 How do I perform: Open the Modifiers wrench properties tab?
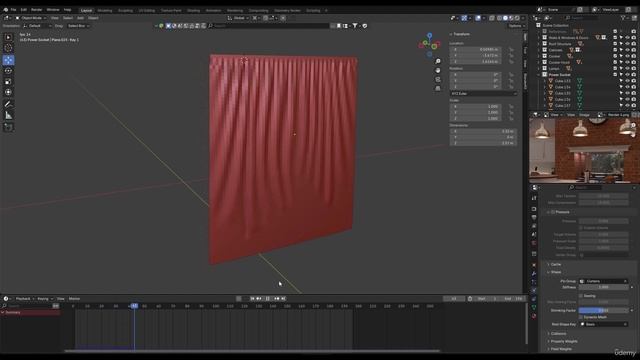coord(534,273)
